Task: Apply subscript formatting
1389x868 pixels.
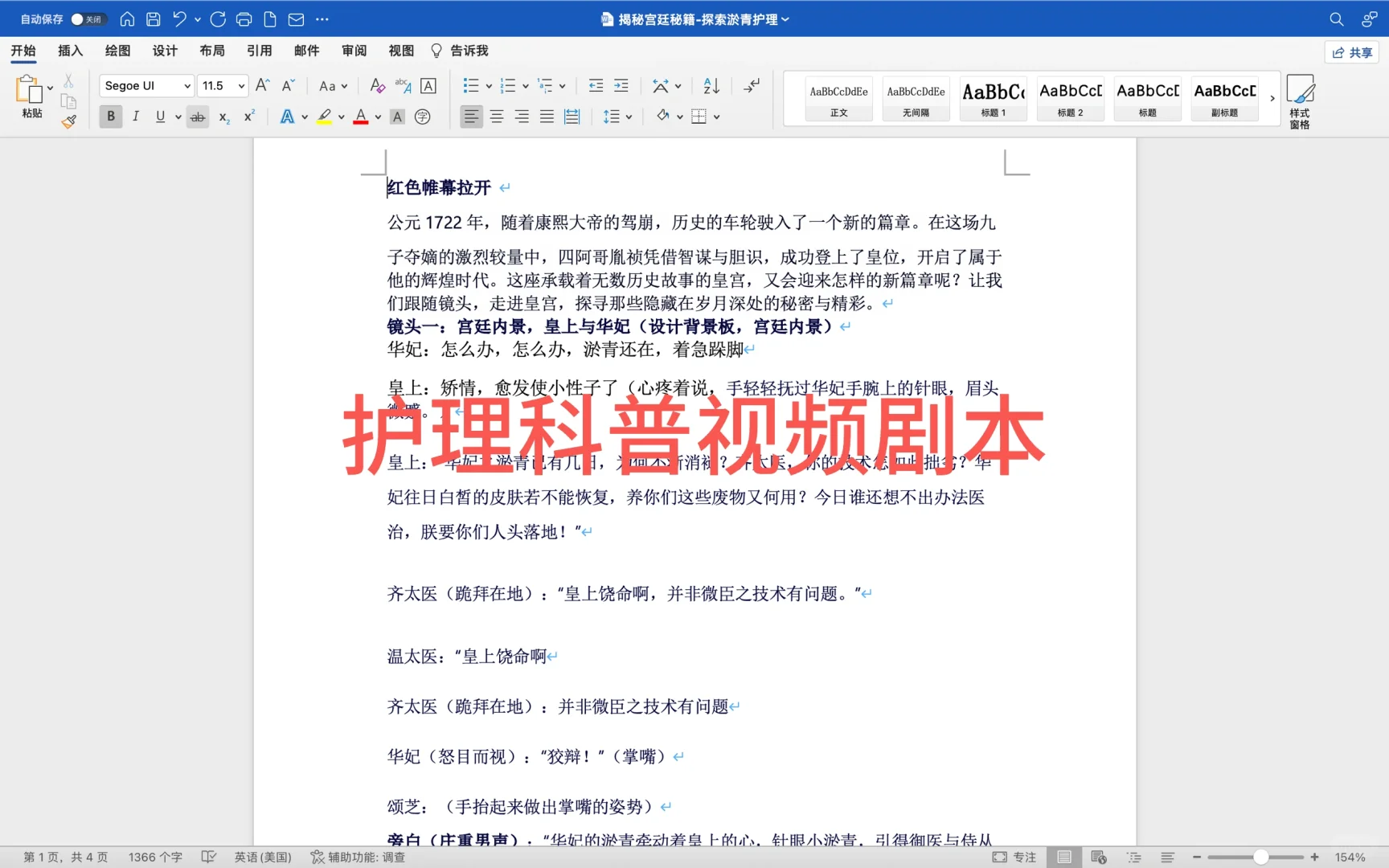Action: [223, 117]
